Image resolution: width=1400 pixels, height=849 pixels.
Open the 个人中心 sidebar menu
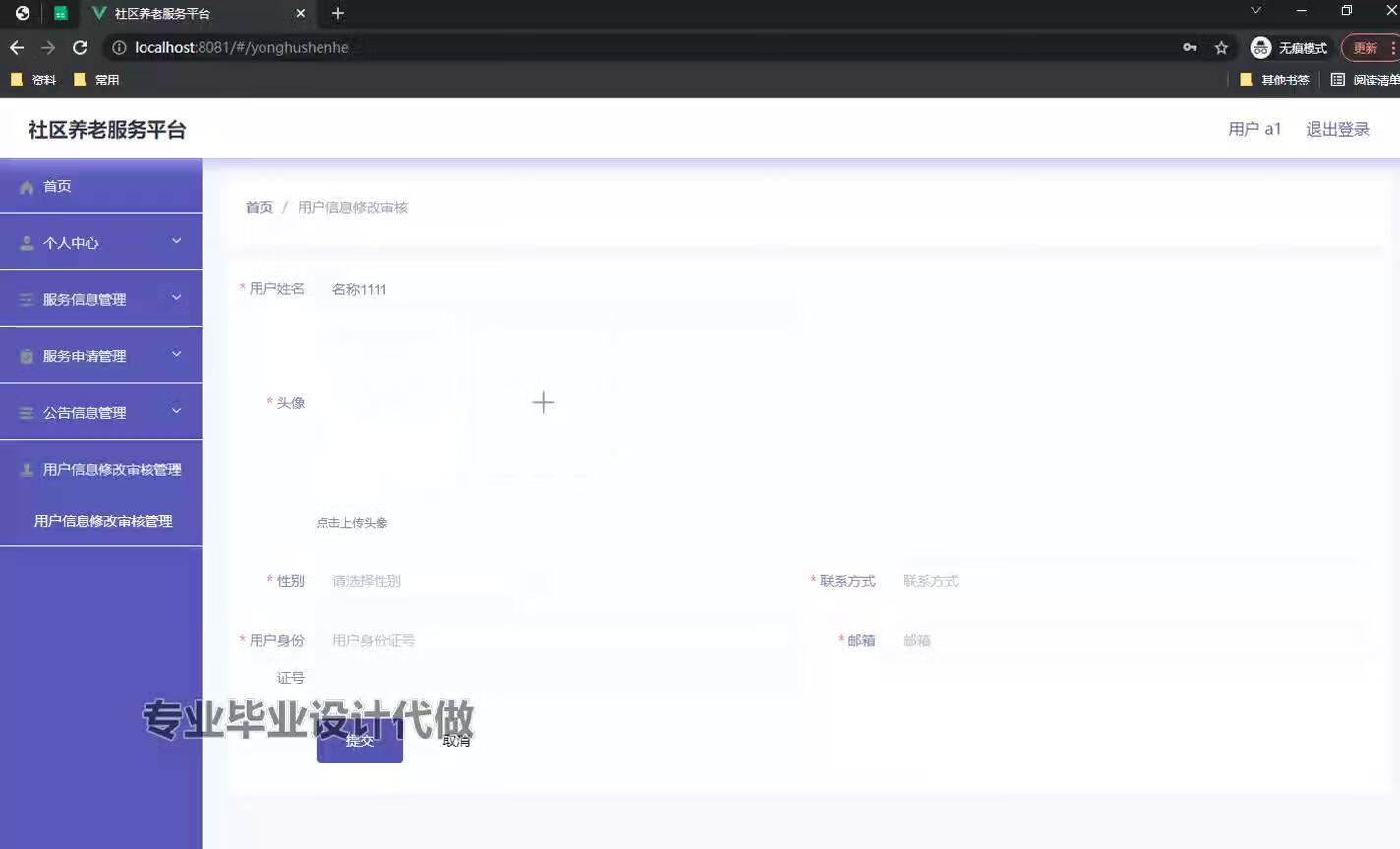tap(101, 243)
